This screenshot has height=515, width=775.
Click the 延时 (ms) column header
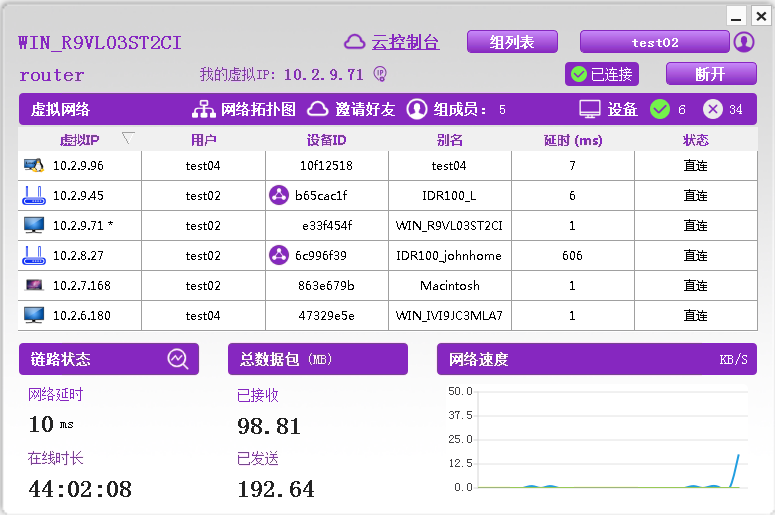click(x=572, y=140)
